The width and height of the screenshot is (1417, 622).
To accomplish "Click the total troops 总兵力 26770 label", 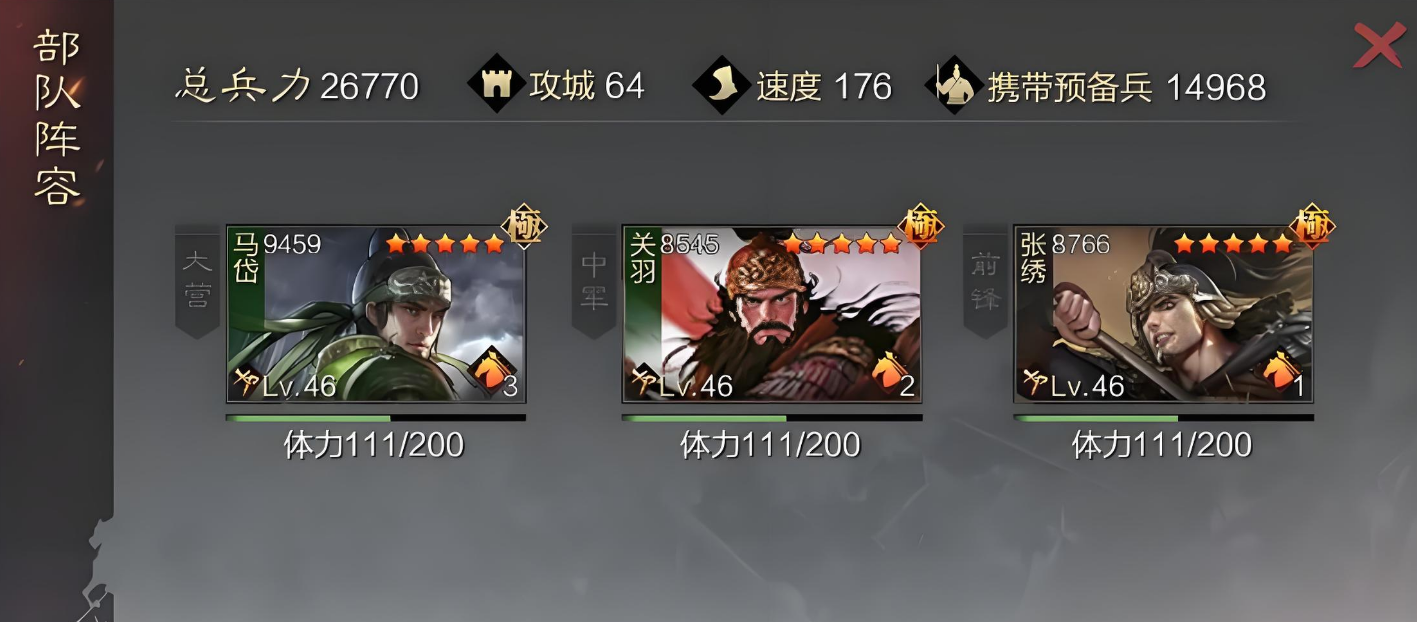I will coord(297,86).
